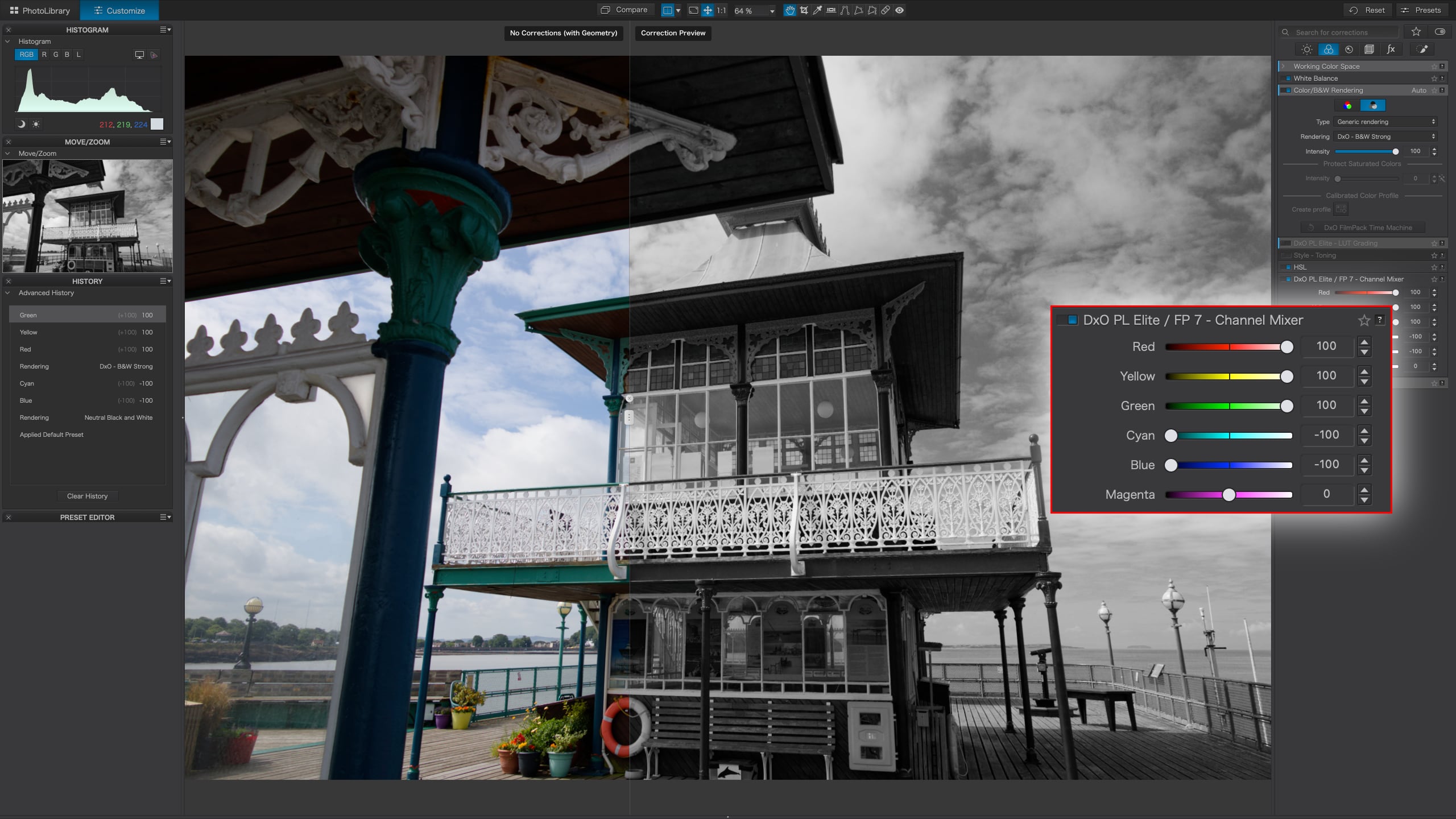Select the Repair tool in the toolbar
This screenshot has height=819, width=1456.
click(x=885, y=10)
